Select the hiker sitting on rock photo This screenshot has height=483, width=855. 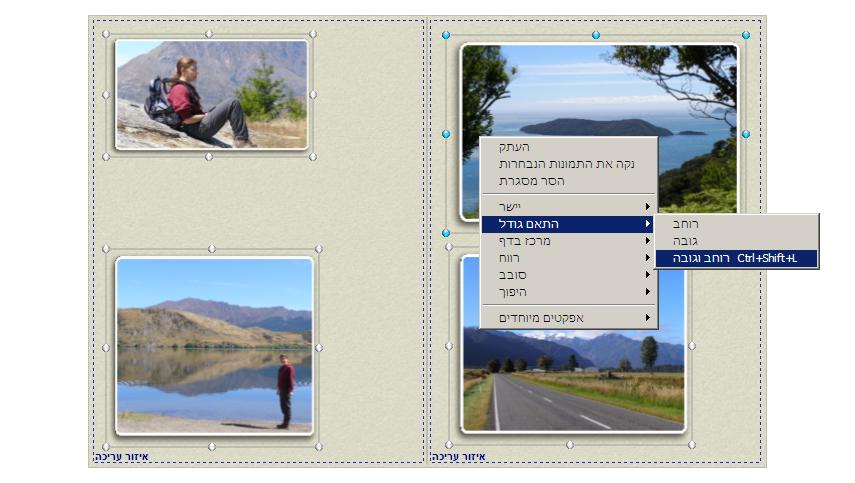[x=211, y=95]
